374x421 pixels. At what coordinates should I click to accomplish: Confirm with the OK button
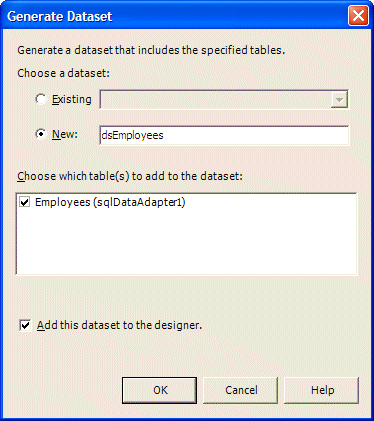159,390
